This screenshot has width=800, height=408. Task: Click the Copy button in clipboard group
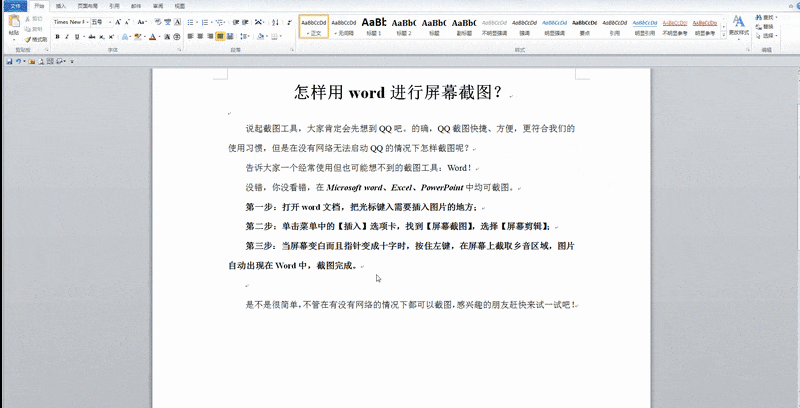(34, 29)
